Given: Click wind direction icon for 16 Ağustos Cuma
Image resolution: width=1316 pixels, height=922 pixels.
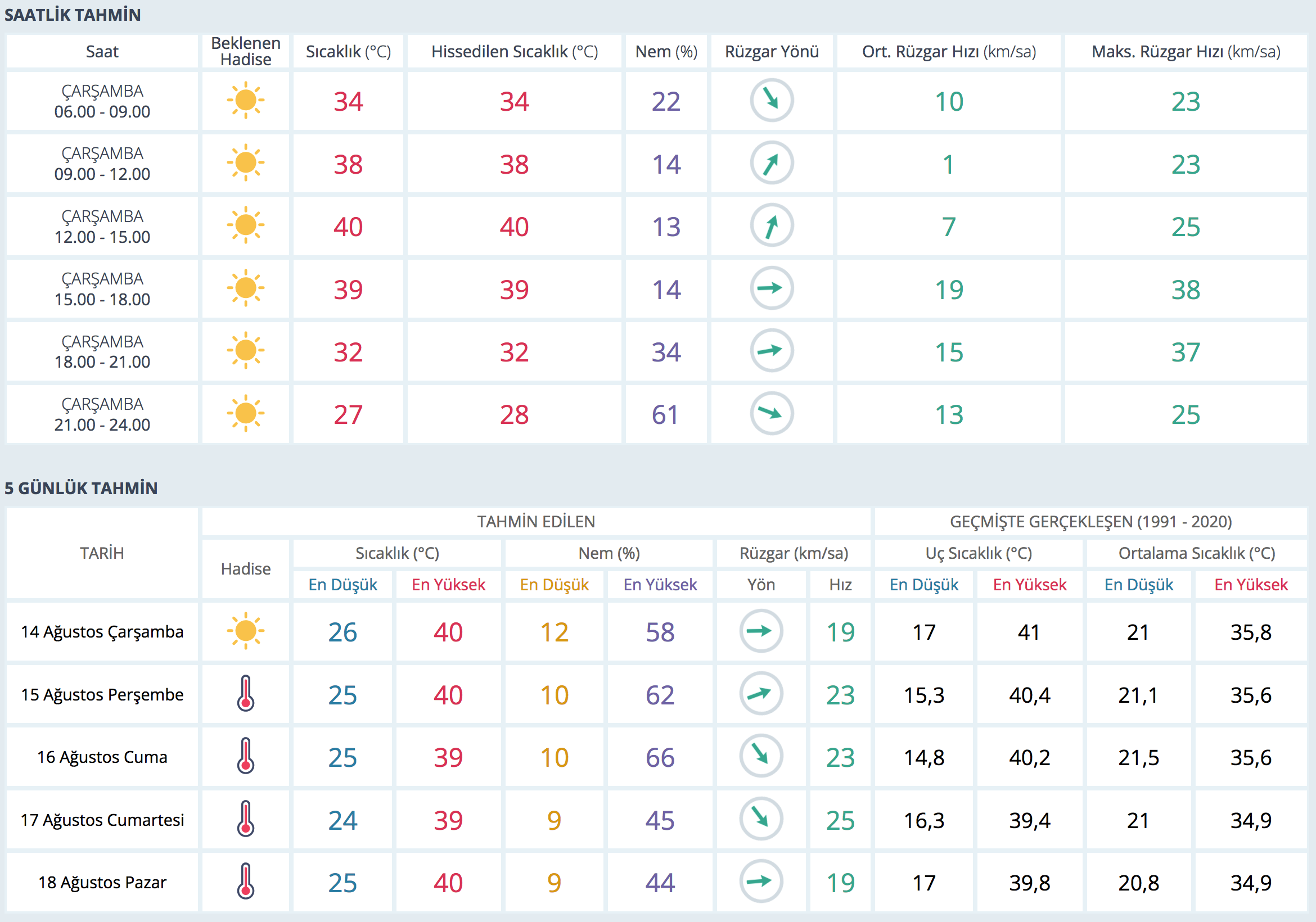Looking at the screenshot, I should click(760, 756).
